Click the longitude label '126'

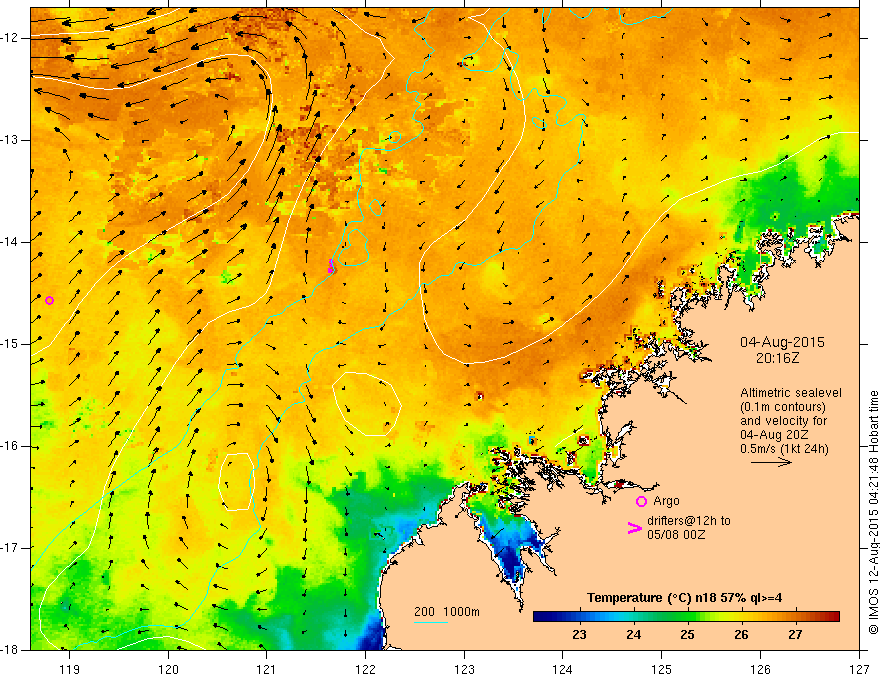pyautogui.click(x=760, y=669)
